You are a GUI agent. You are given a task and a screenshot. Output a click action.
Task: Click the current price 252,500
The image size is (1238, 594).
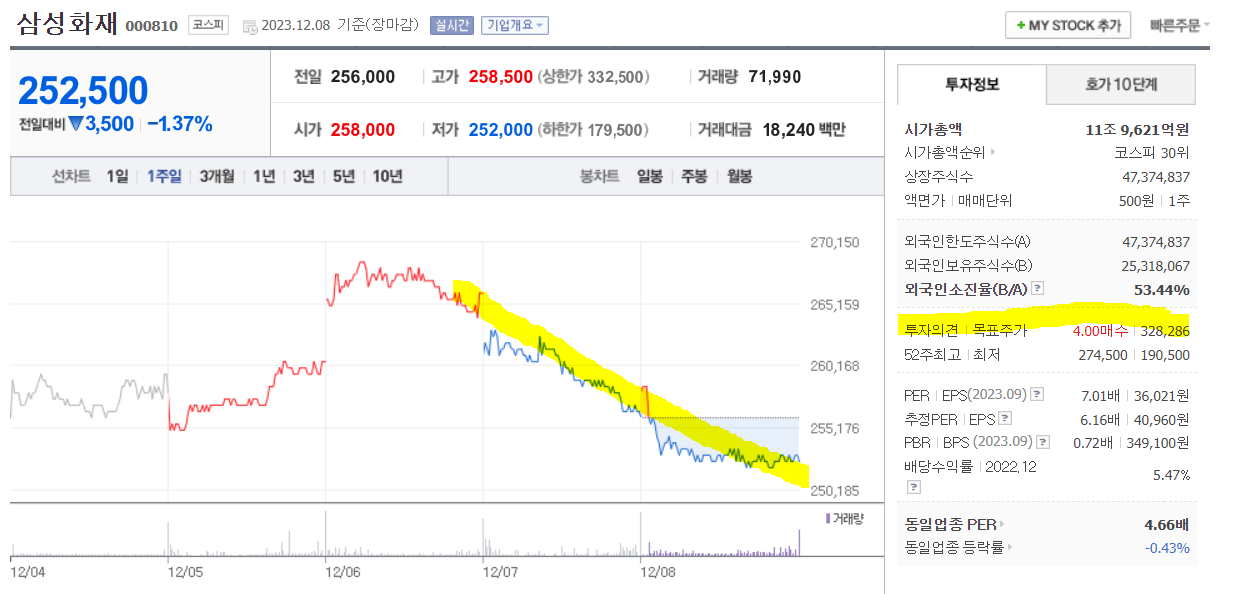pos(83,91)
